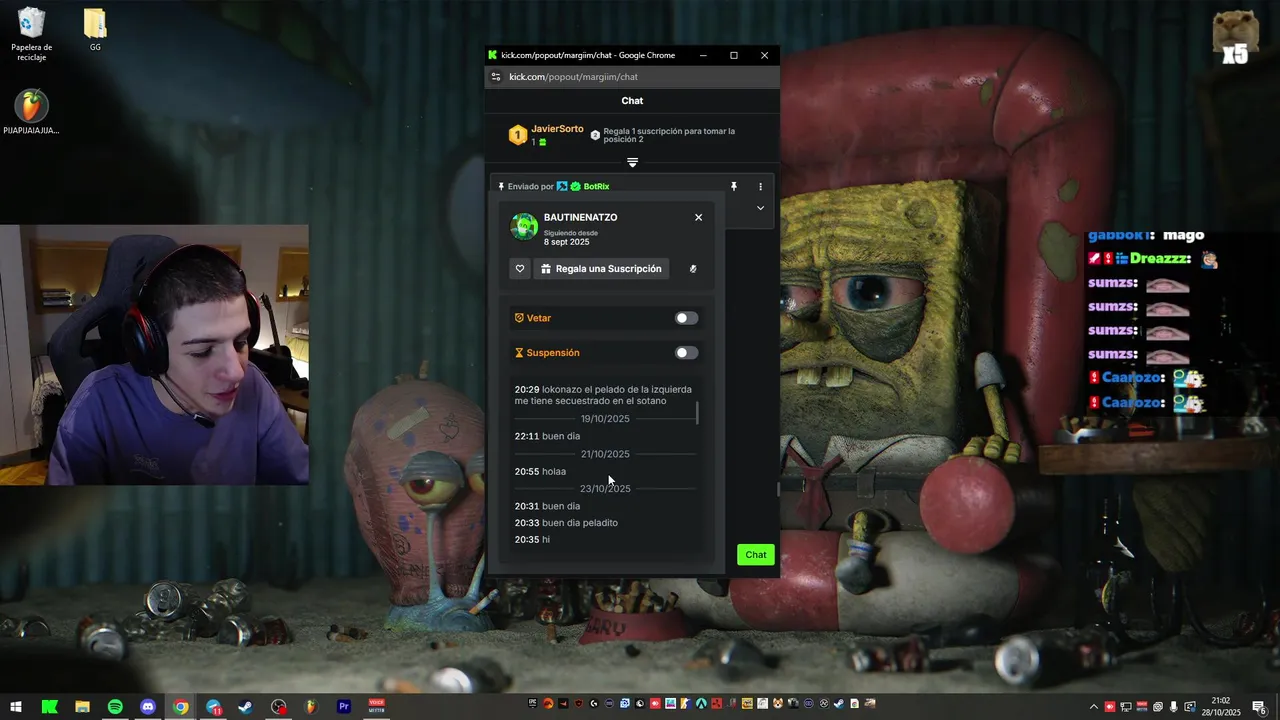This screenshot has height=720, width=1280.
Task: Click the heart follow icon in user card
Action: [520, 269]
